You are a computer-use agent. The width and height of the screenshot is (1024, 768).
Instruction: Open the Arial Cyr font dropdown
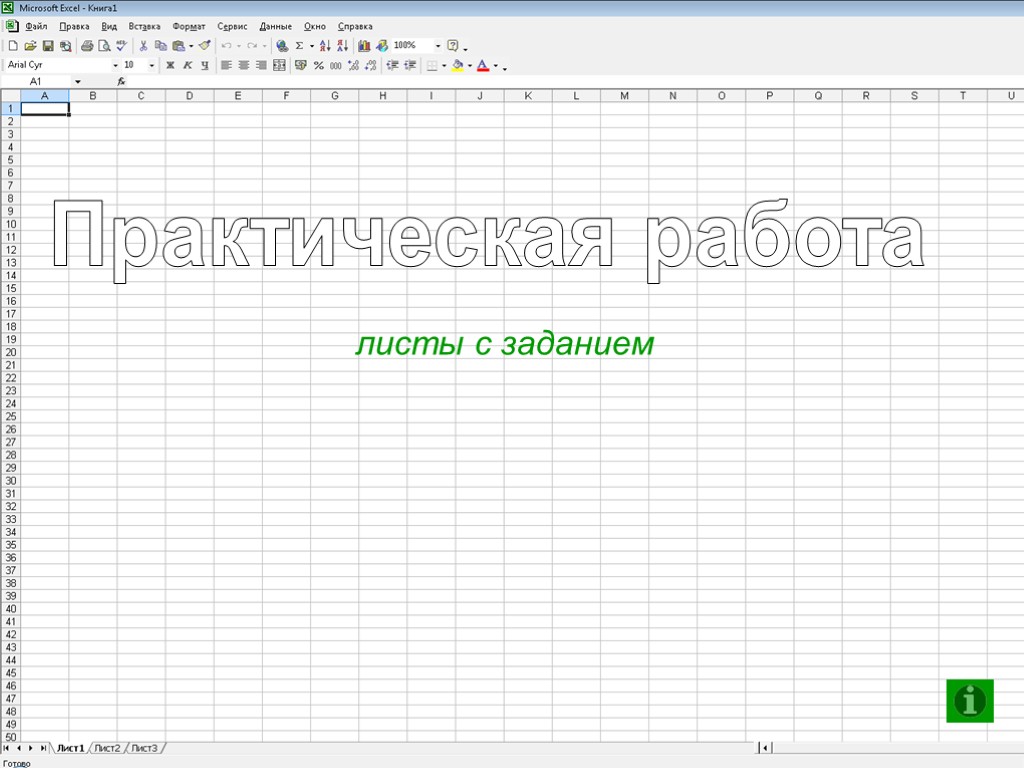tap(116, 65)
